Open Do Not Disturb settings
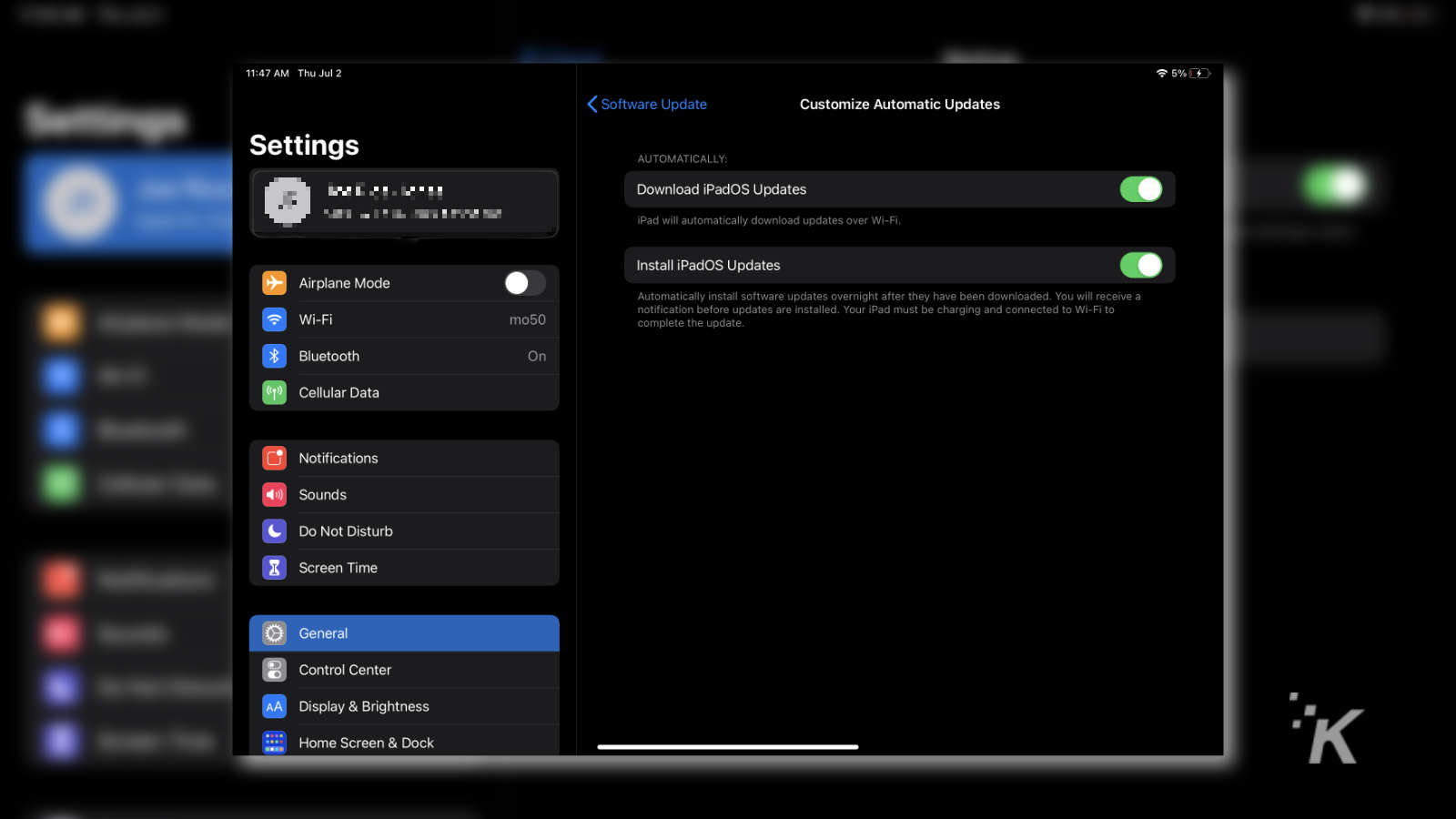Screen dimensions: 1456x819 tap(404, 531)
